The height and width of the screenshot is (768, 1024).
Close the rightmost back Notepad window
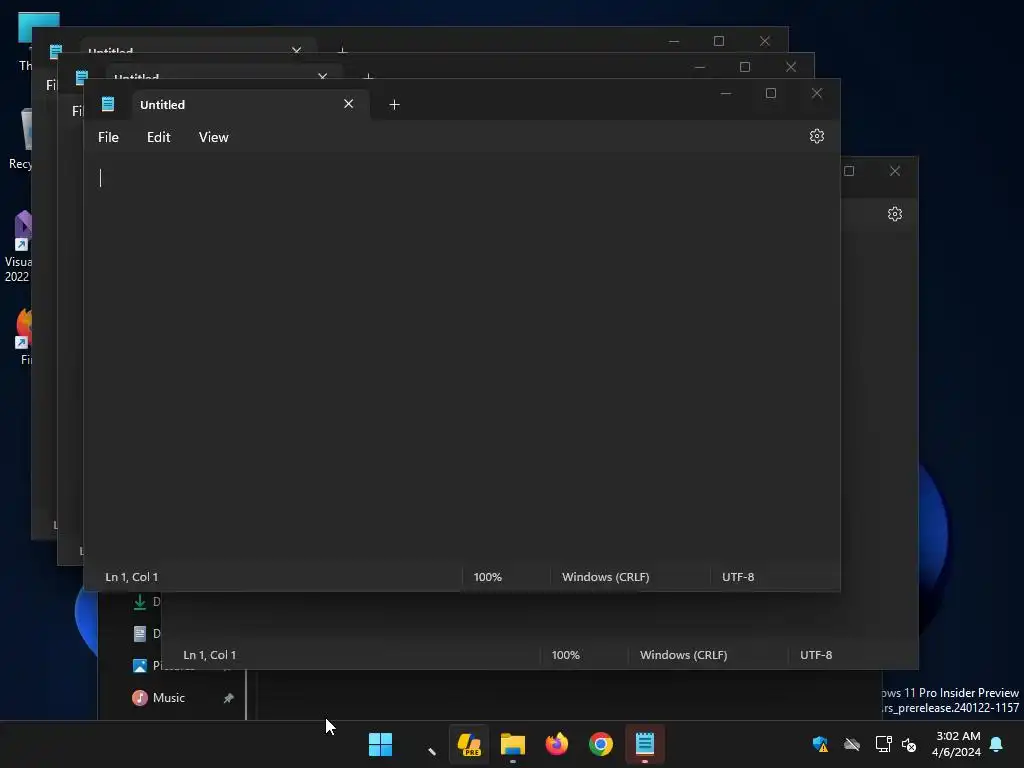tap(895, 171)
